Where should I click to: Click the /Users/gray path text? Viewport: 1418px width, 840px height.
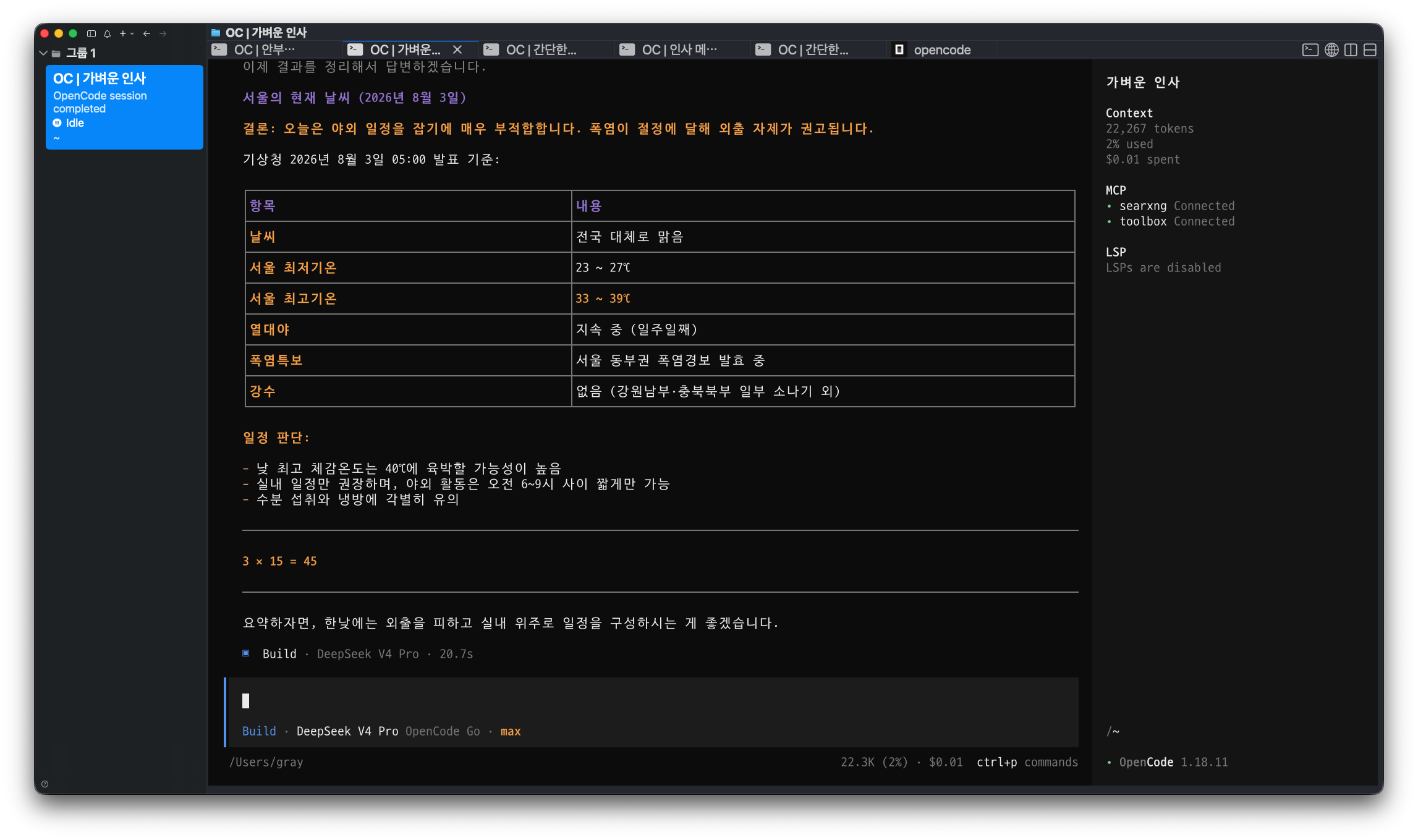coord(266,762)
